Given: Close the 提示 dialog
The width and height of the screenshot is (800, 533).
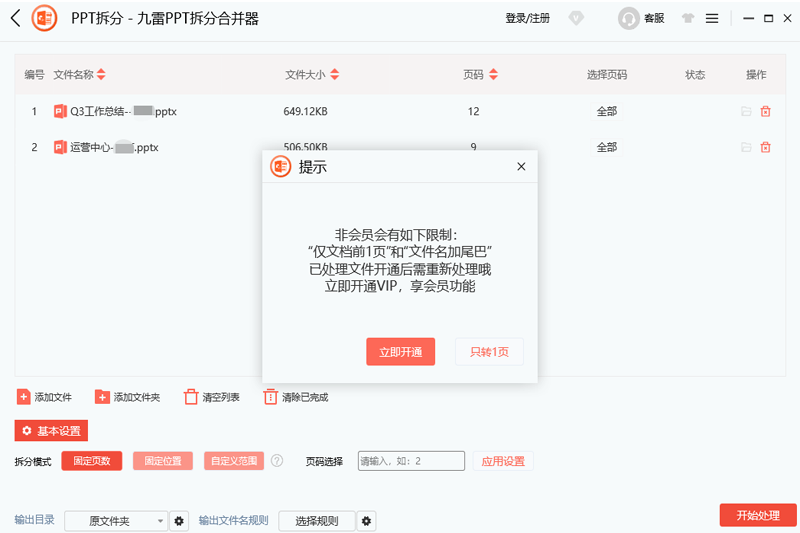Looking at the screenshot, I should (521, 166).
